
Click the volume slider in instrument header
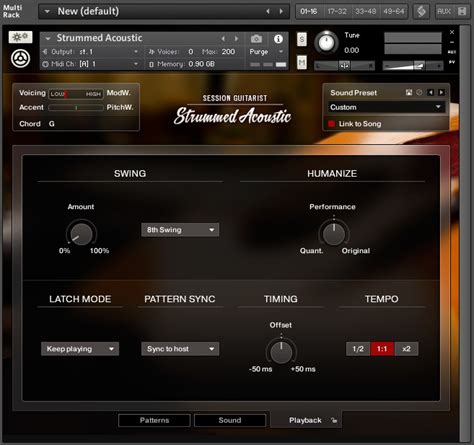click(x=413, y=66)
